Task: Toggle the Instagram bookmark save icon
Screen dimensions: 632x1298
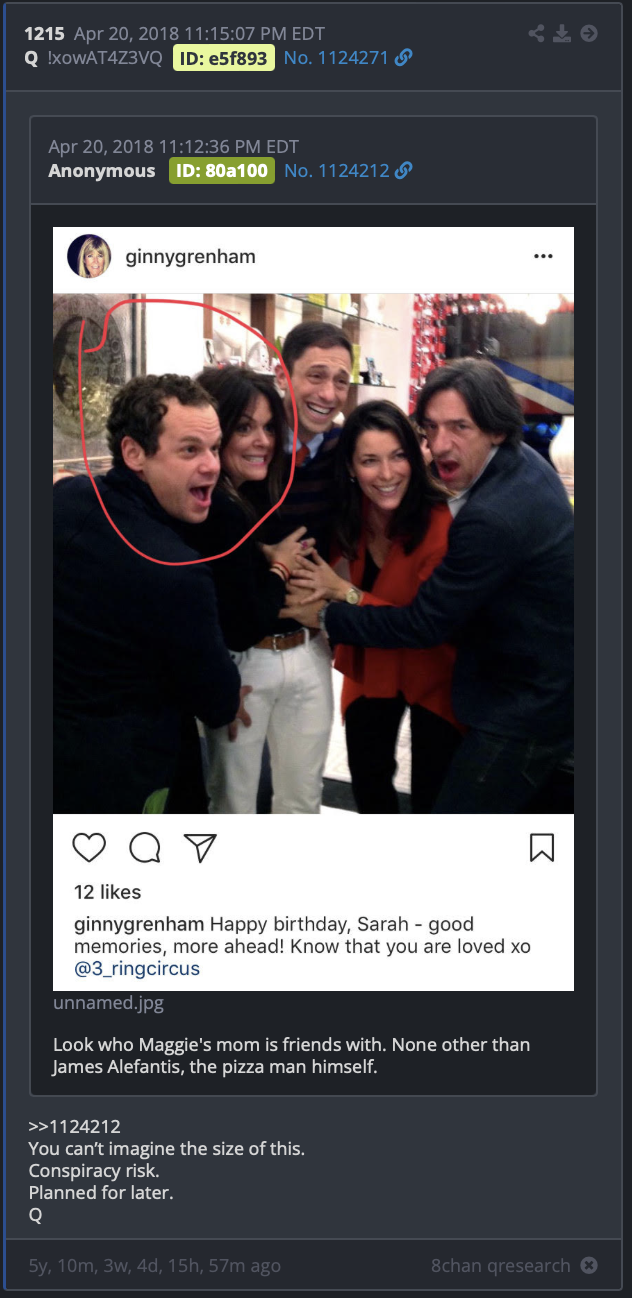Action: (x=541, y=848)
